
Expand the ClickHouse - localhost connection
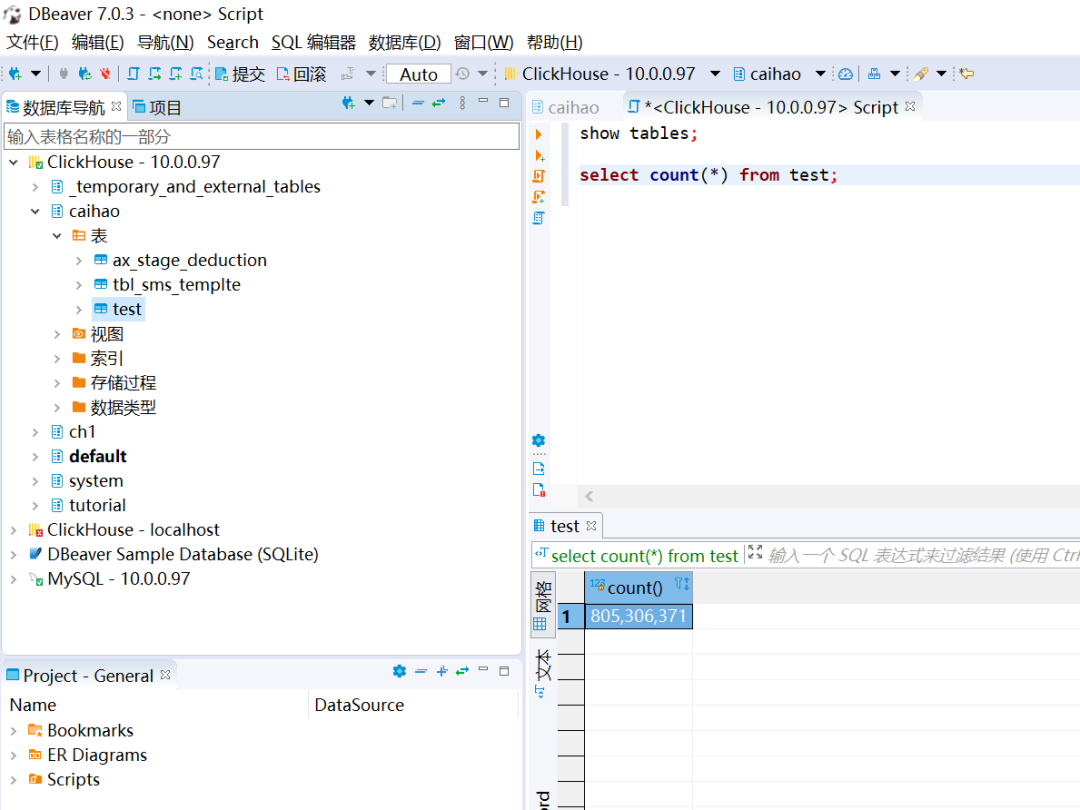[x=14, y=530]
